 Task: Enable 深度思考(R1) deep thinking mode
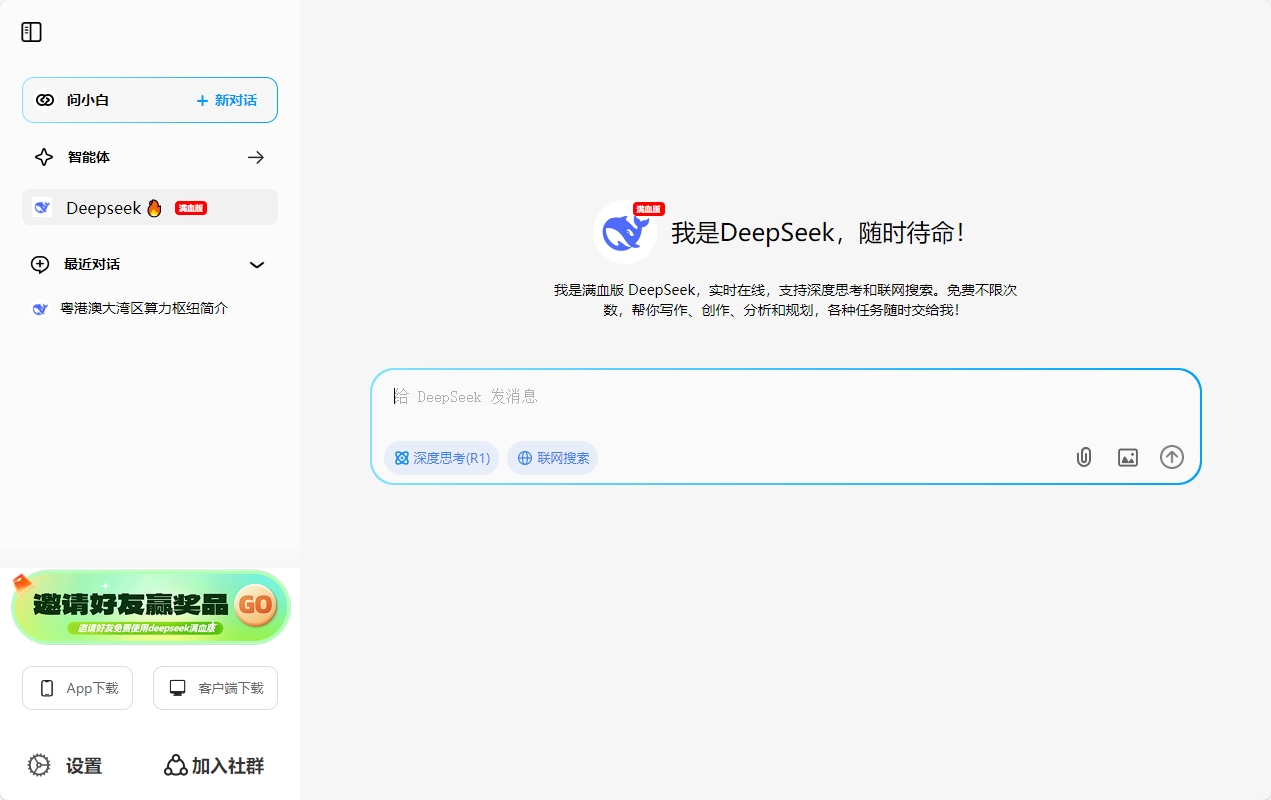click(441, 458)
